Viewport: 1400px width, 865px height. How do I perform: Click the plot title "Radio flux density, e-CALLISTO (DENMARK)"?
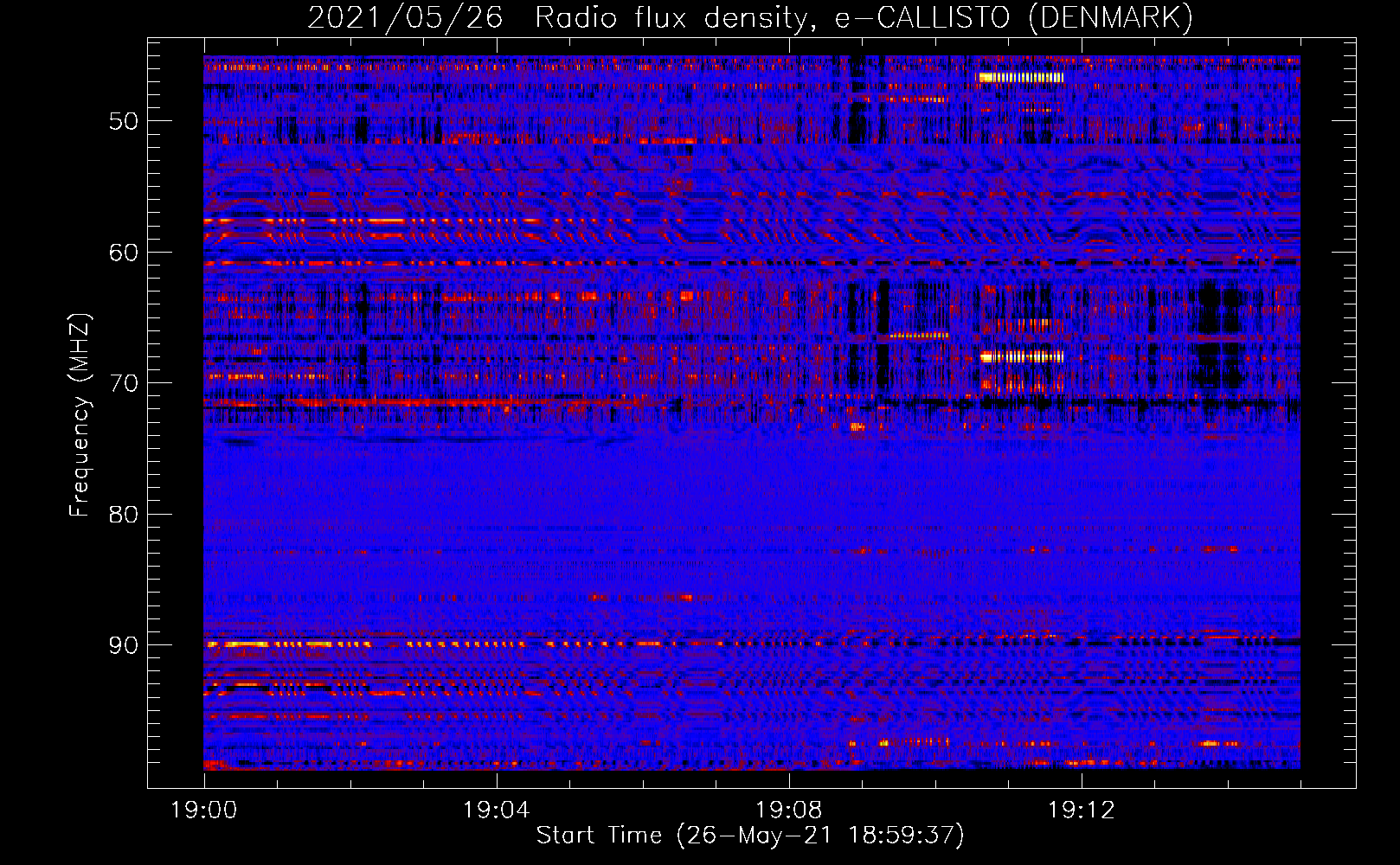864,18
